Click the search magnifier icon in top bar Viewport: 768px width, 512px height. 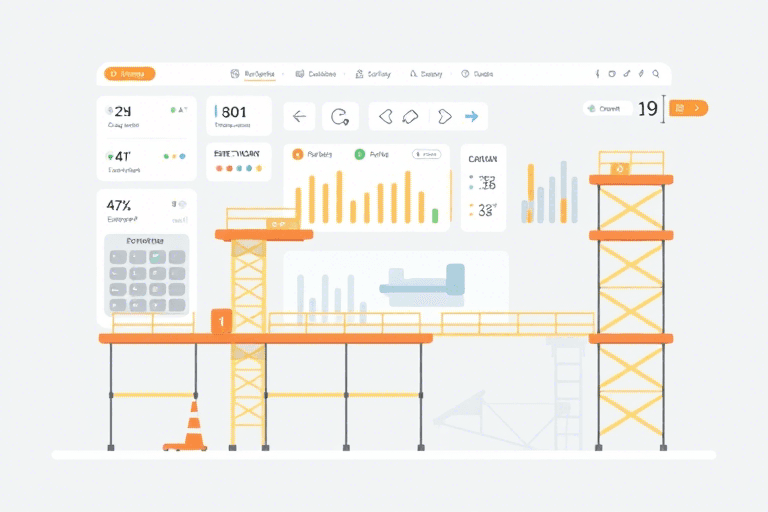tap(656, 74)
